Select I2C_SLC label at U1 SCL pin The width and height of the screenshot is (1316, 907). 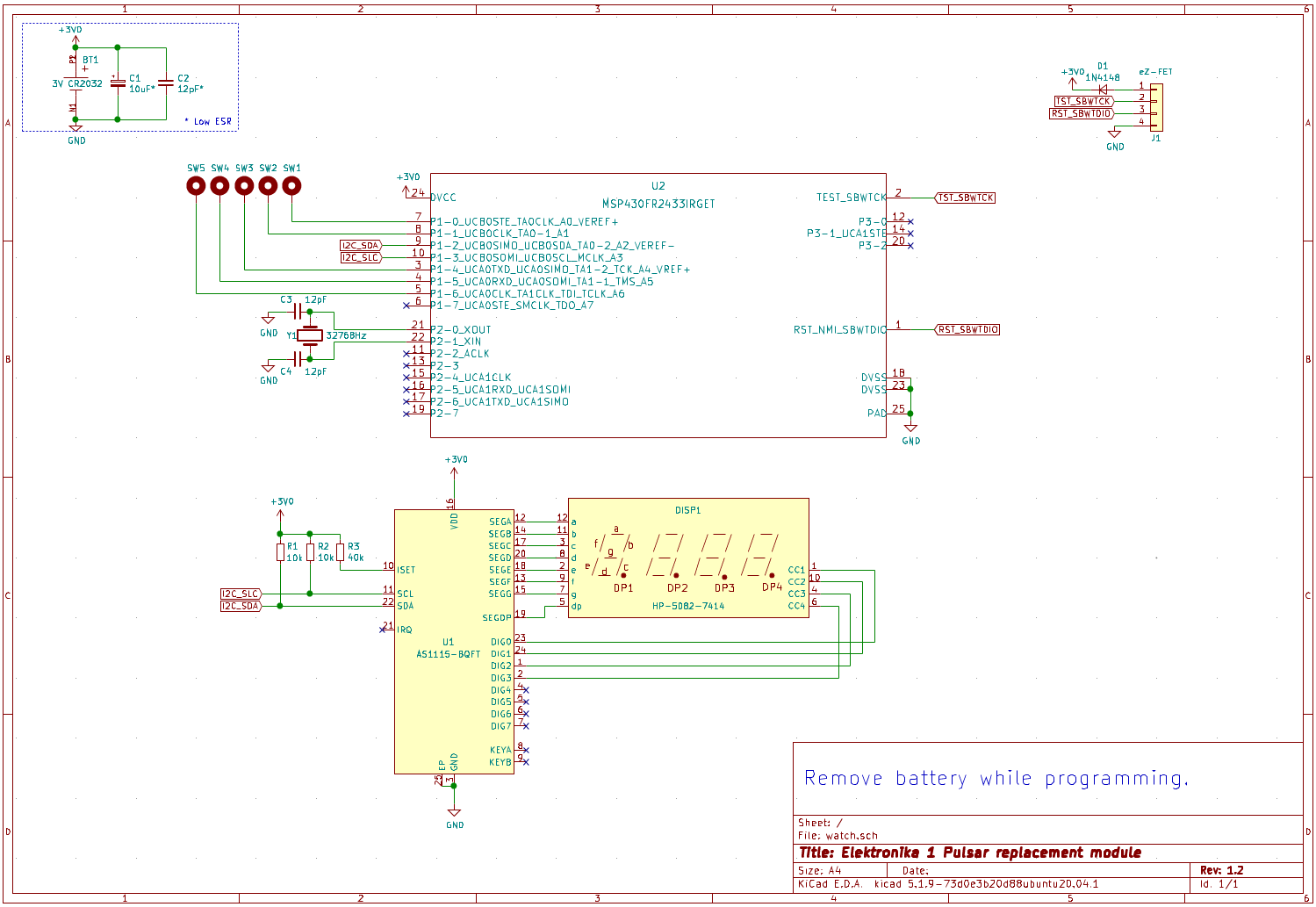pos(241,594)
